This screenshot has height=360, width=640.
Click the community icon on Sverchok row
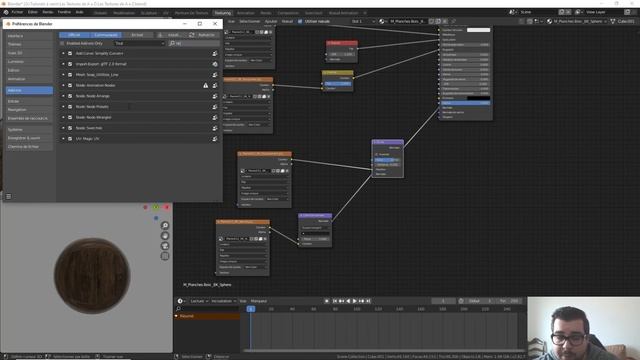(x=215, y=128)
